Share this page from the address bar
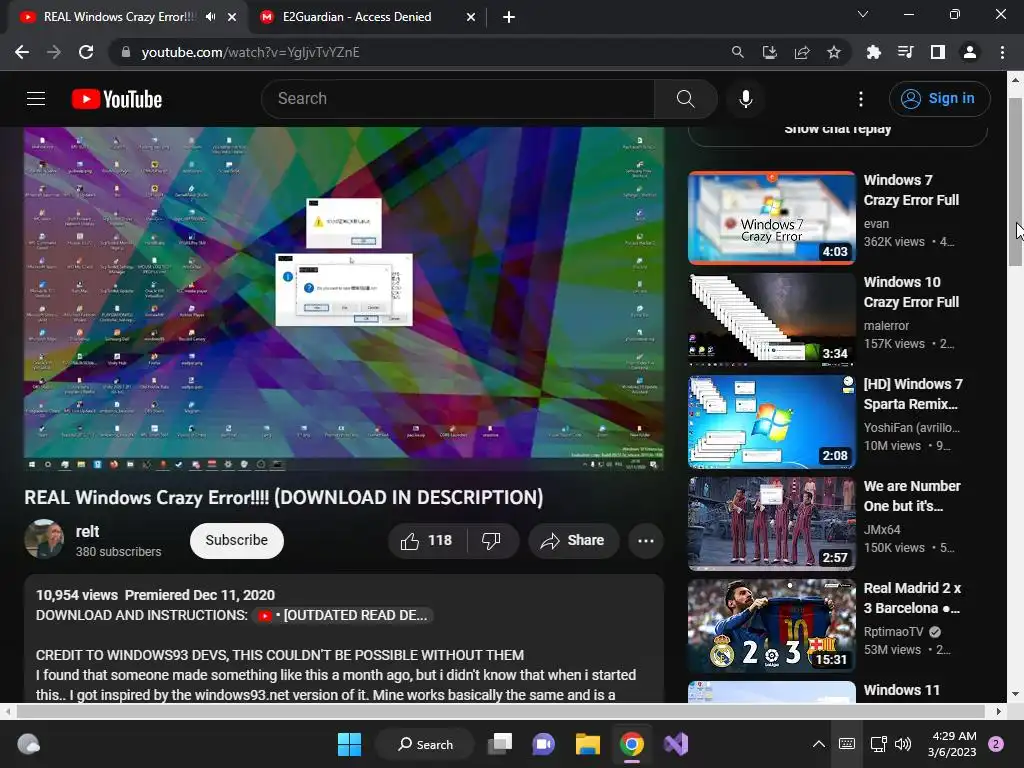Image resolution: width=1024 pixels, height=768 pixels. click(802, 52)
